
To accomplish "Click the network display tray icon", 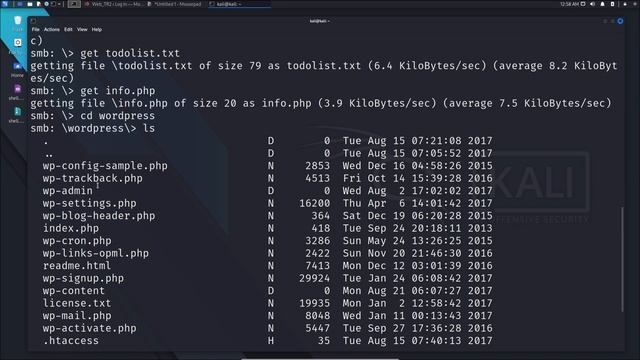I will tap(583, 4).
